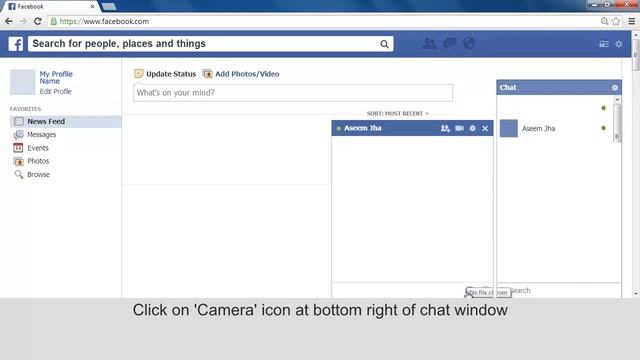Click the search magnifier icon in Facebook bar
Viewport: 640px width, 360px height.
point(384,44)
